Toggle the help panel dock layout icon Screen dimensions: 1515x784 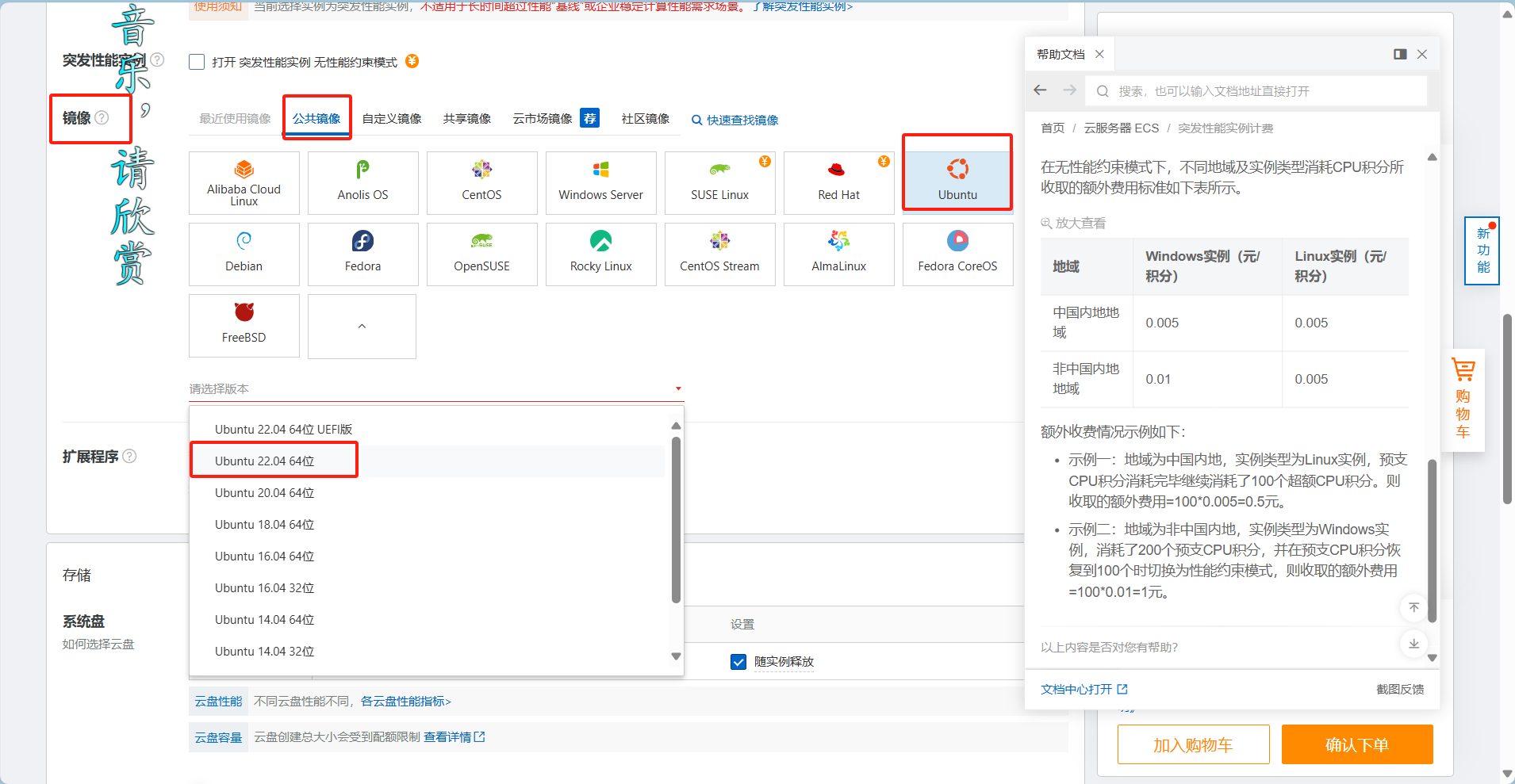(1400, 54)
